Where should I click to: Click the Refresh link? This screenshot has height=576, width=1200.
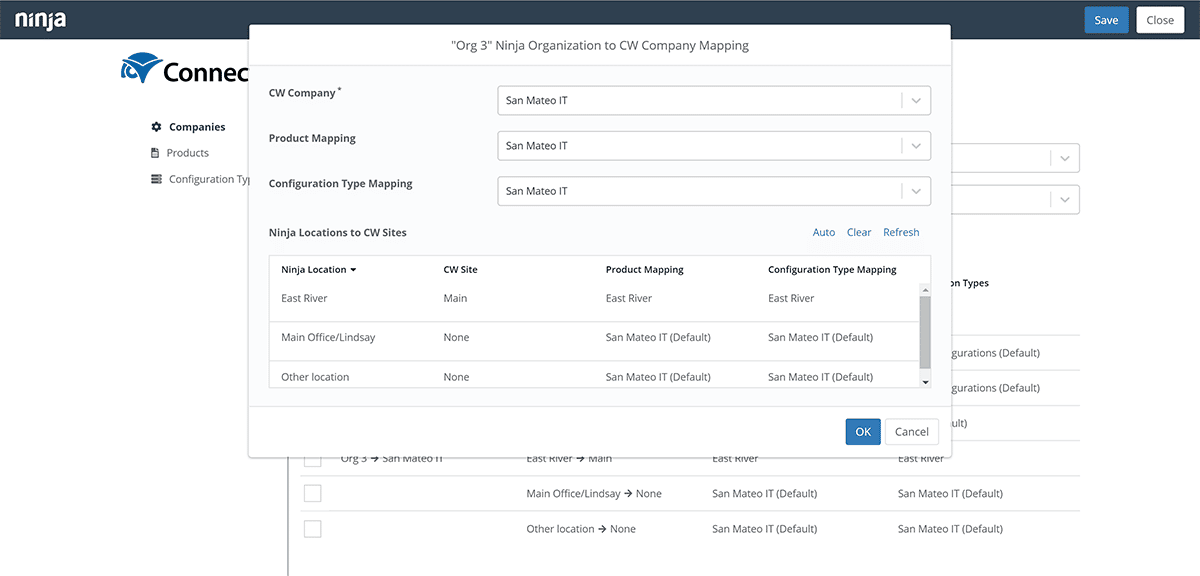tap(900, 232)
